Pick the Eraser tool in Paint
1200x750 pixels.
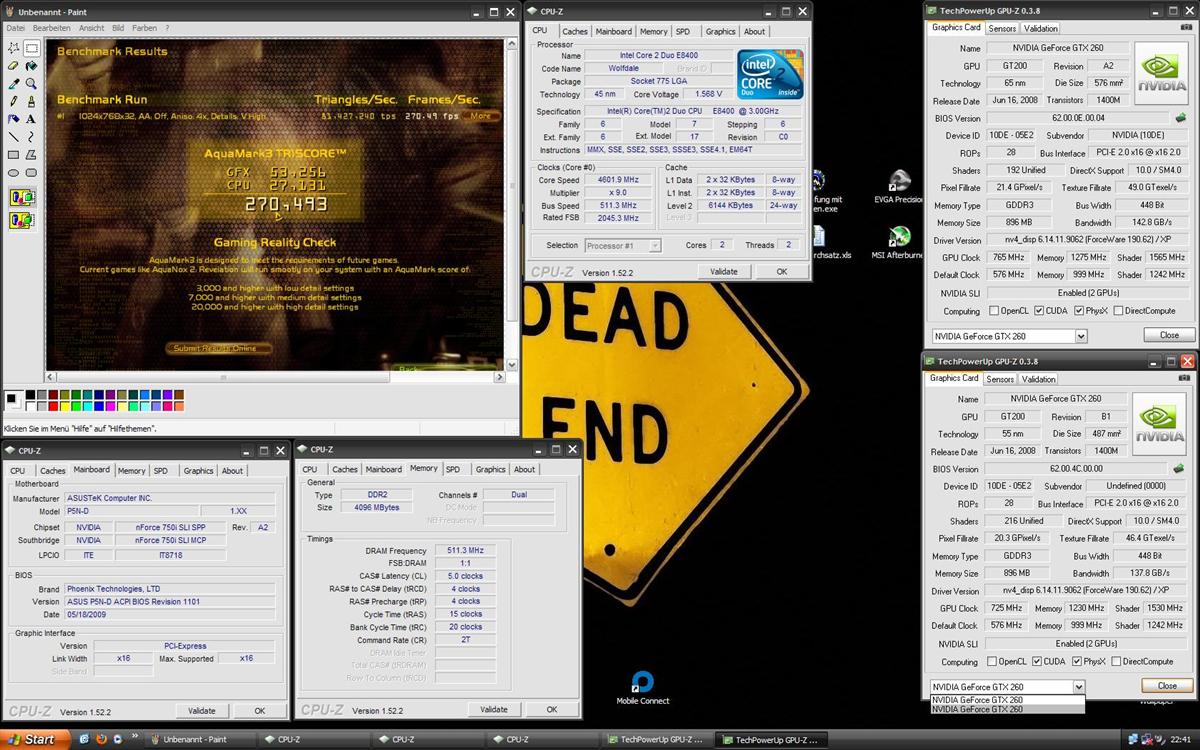point(14,66)
